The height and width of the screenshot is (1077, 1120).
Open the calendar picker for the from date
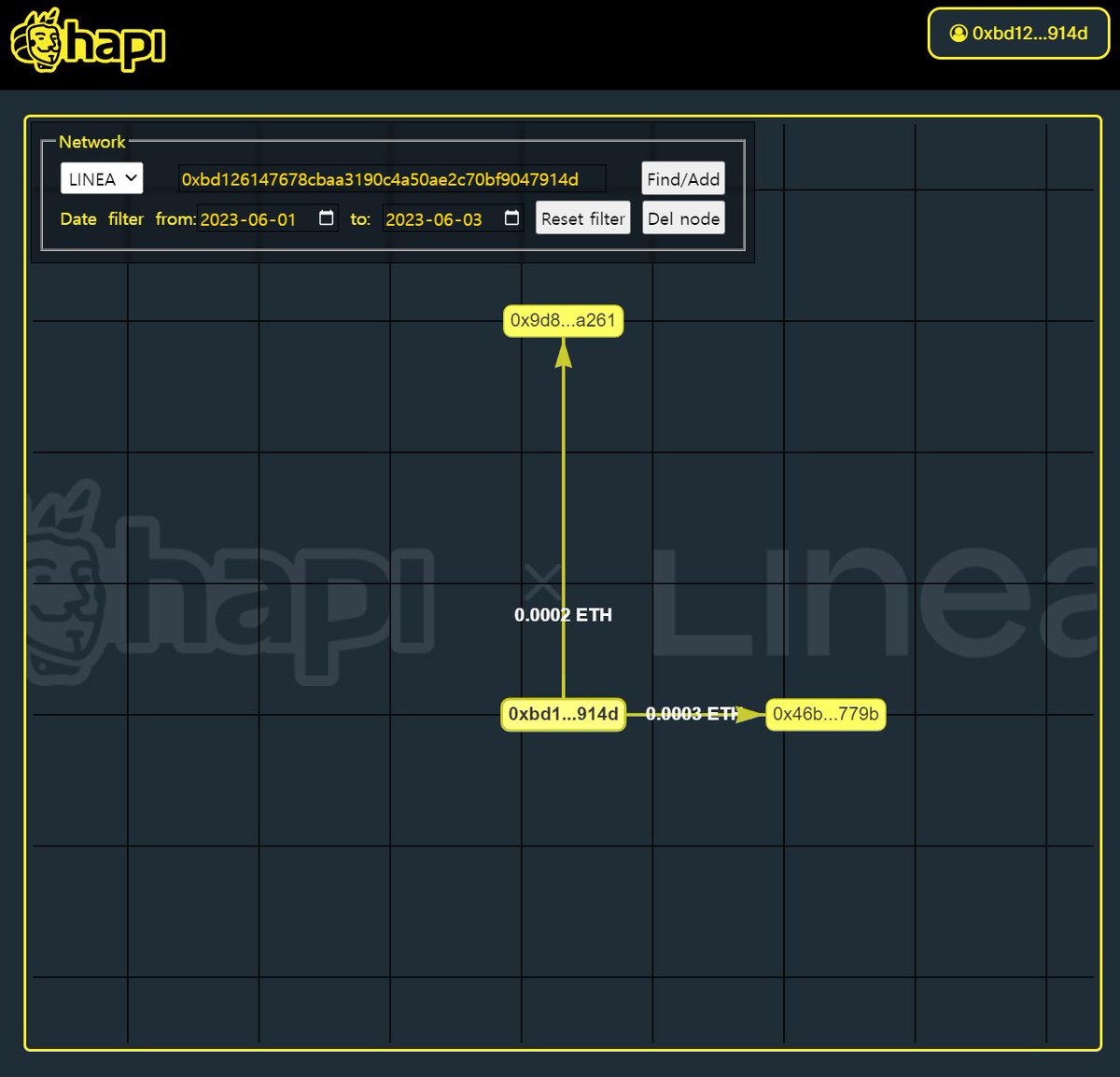tap(325, 217)
